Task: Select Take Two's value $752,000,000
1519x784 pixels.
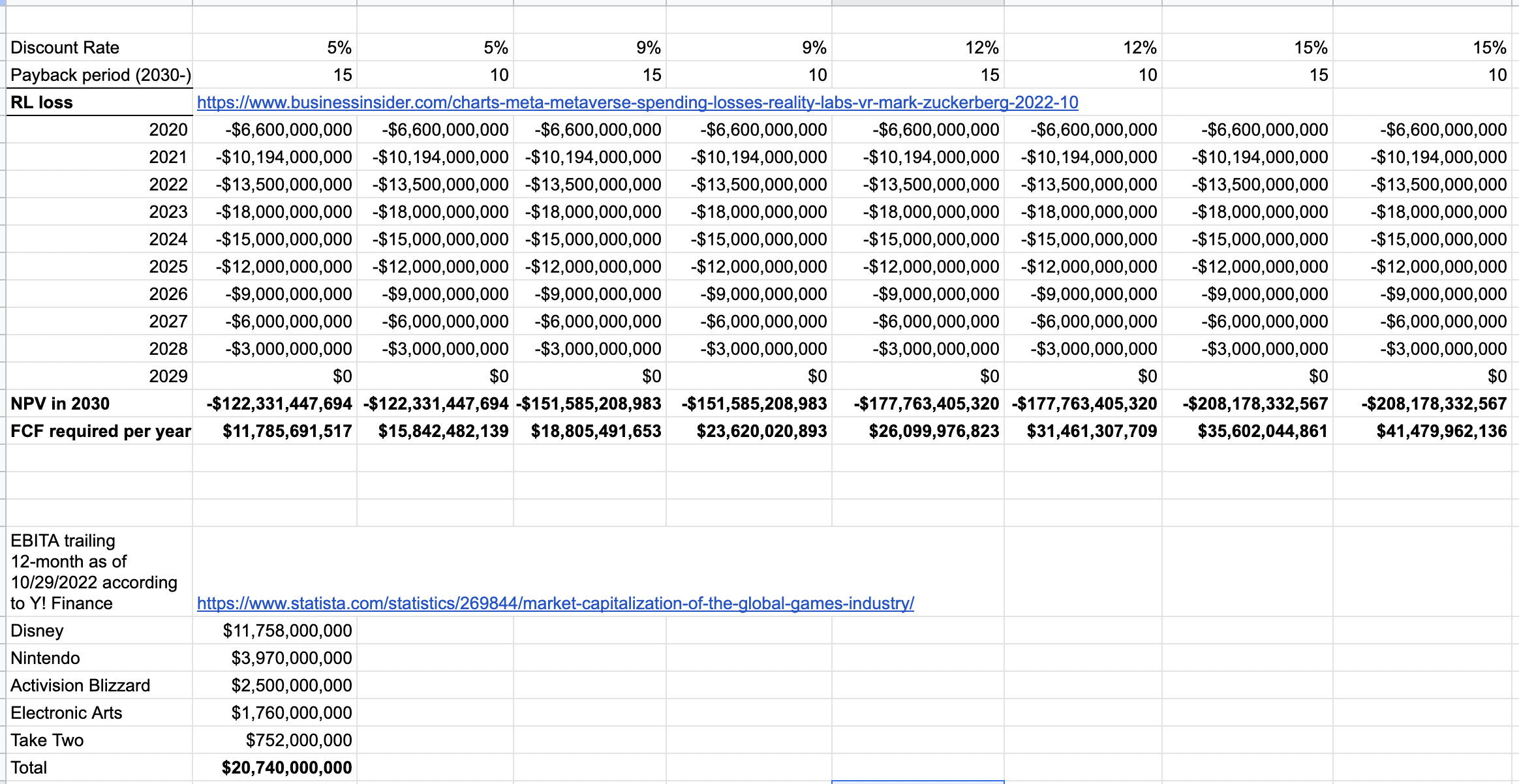Action: [x=275, y=740]
